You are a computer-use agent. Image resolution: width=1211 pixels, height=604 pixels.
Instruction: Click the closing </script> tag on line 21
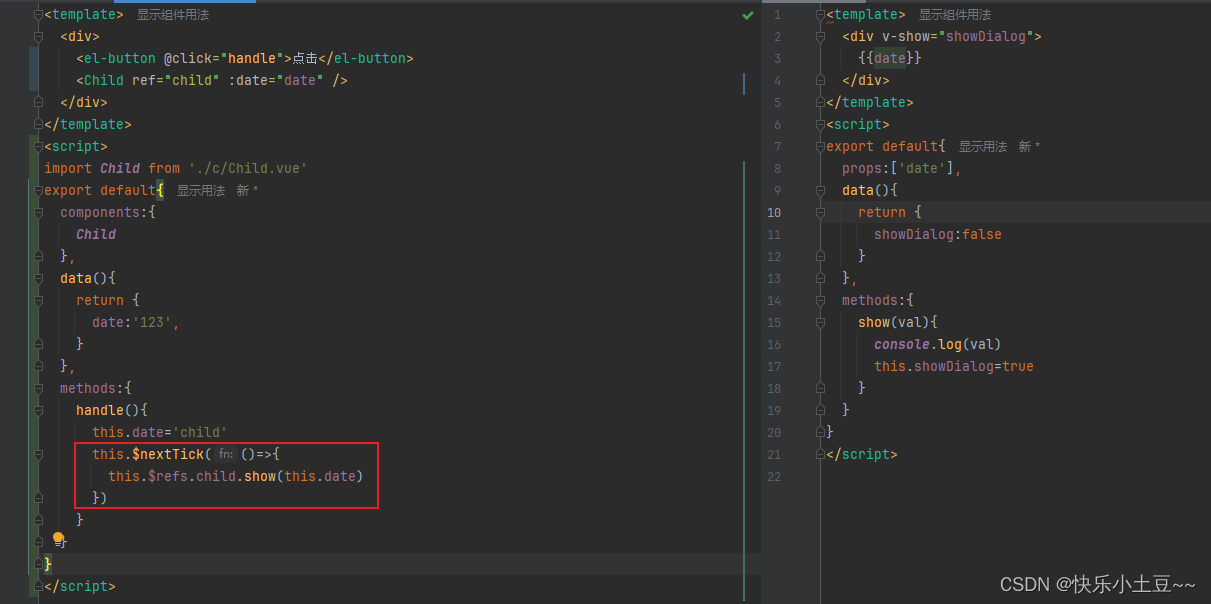click(862, 454)
